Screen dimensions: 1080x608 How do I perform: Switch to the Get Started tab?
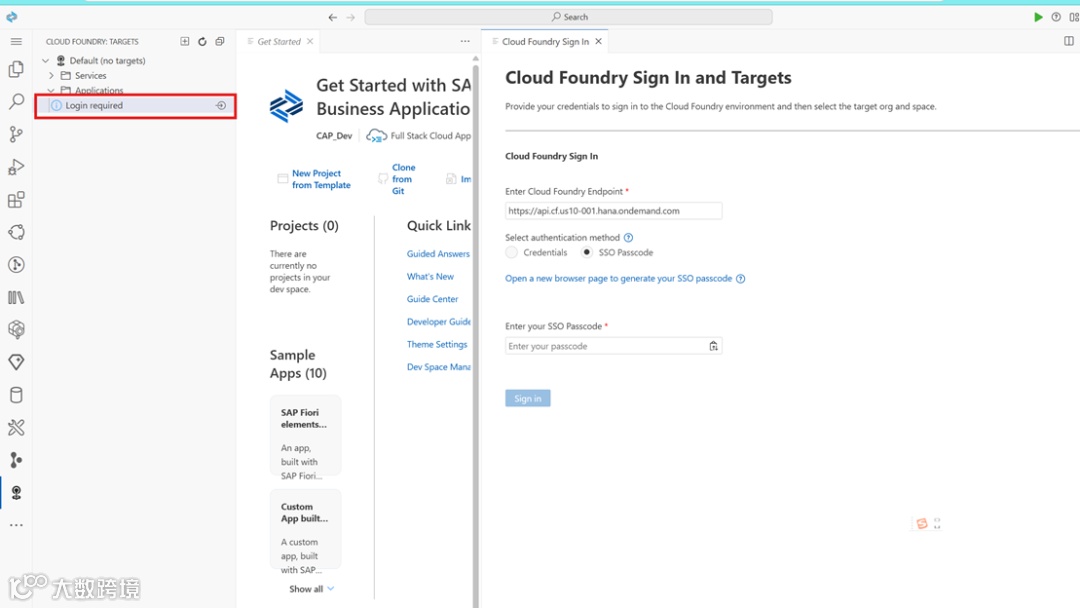point(279,41)
